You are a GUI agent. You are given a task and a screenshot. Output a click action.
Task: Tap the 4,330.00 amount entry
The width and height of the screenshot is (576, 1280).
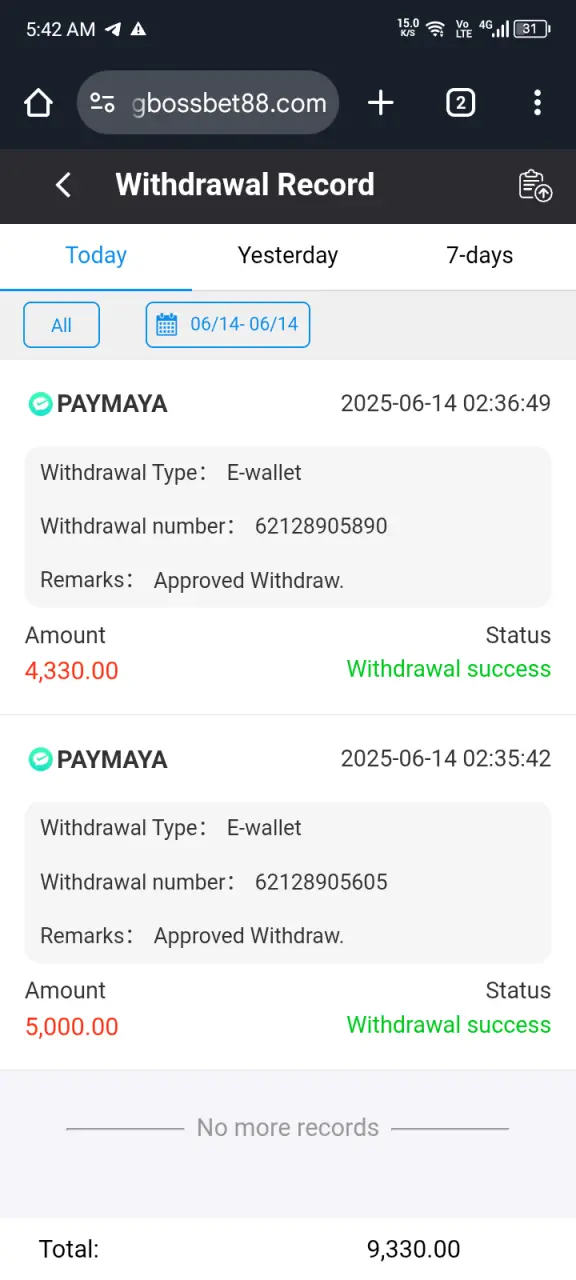coord(72,670)
